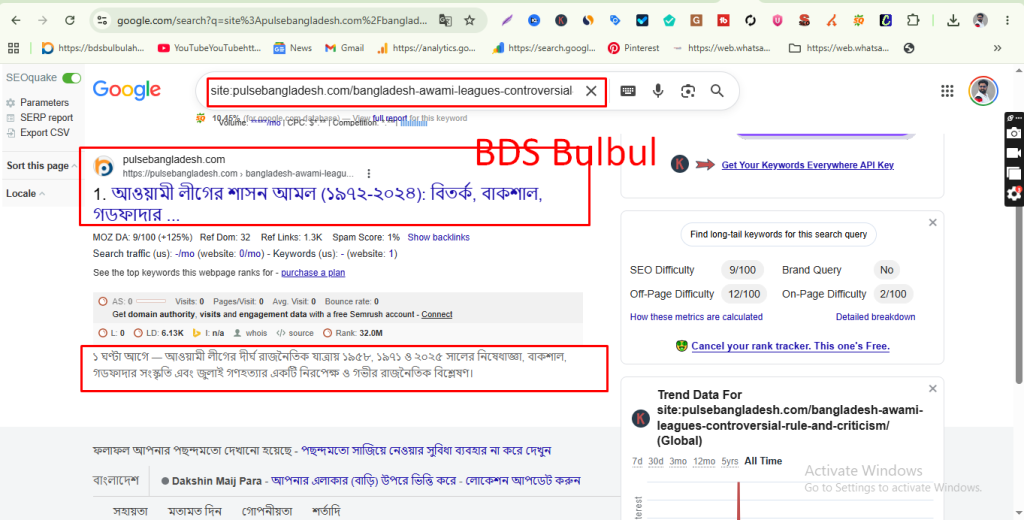Open the purple feather extension
The height and width of the screenshot is (520, 1024).
pyautogui.click(x=507, y=20)
